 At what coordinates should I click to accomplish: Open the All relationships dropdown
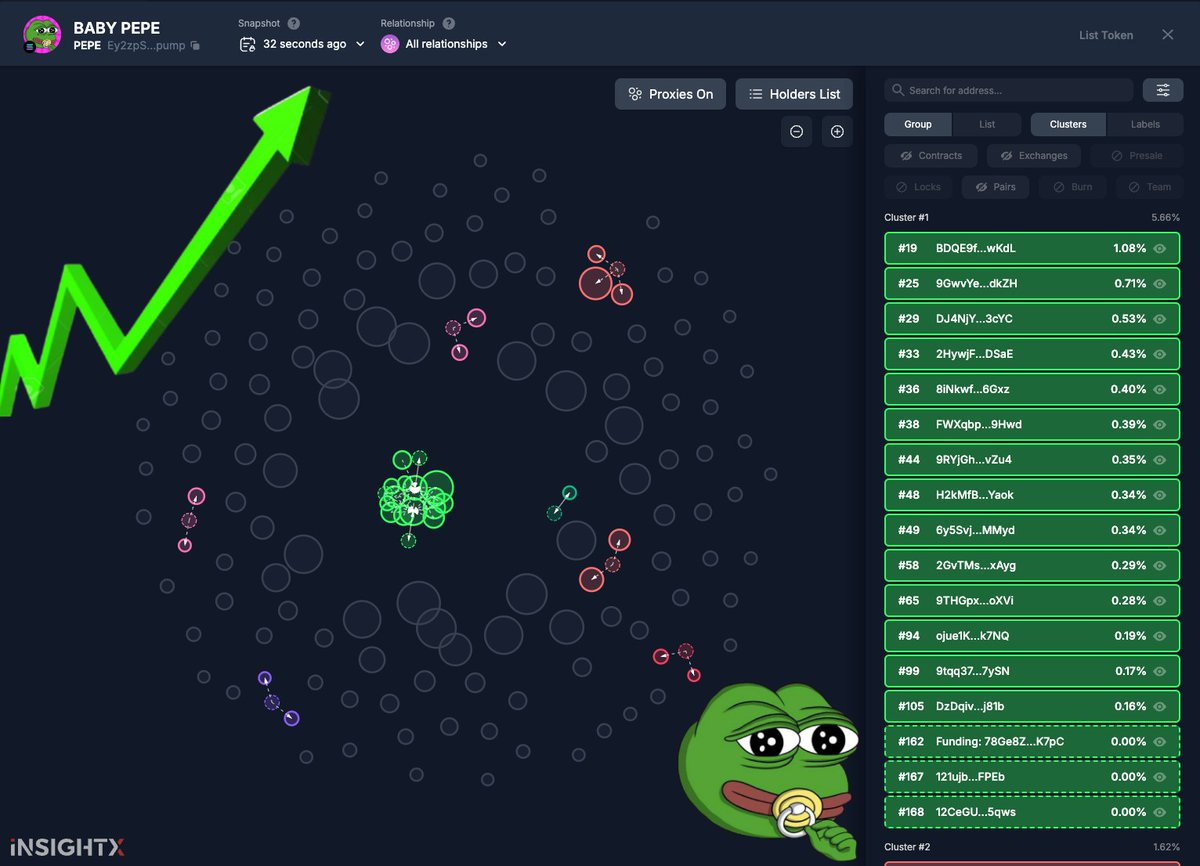[445, 44]
